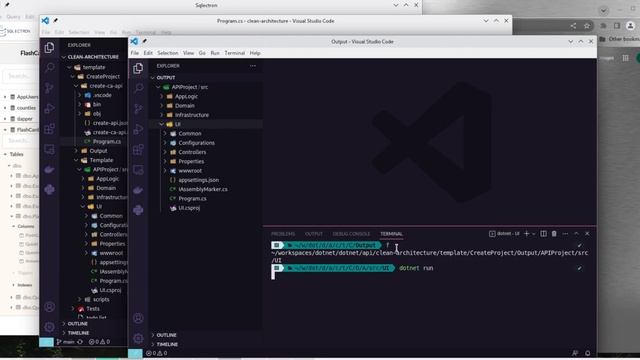This screenshot has height=360, width=640.
Task: Open Search view in Output VS Code window
Action: pos(138,88)
